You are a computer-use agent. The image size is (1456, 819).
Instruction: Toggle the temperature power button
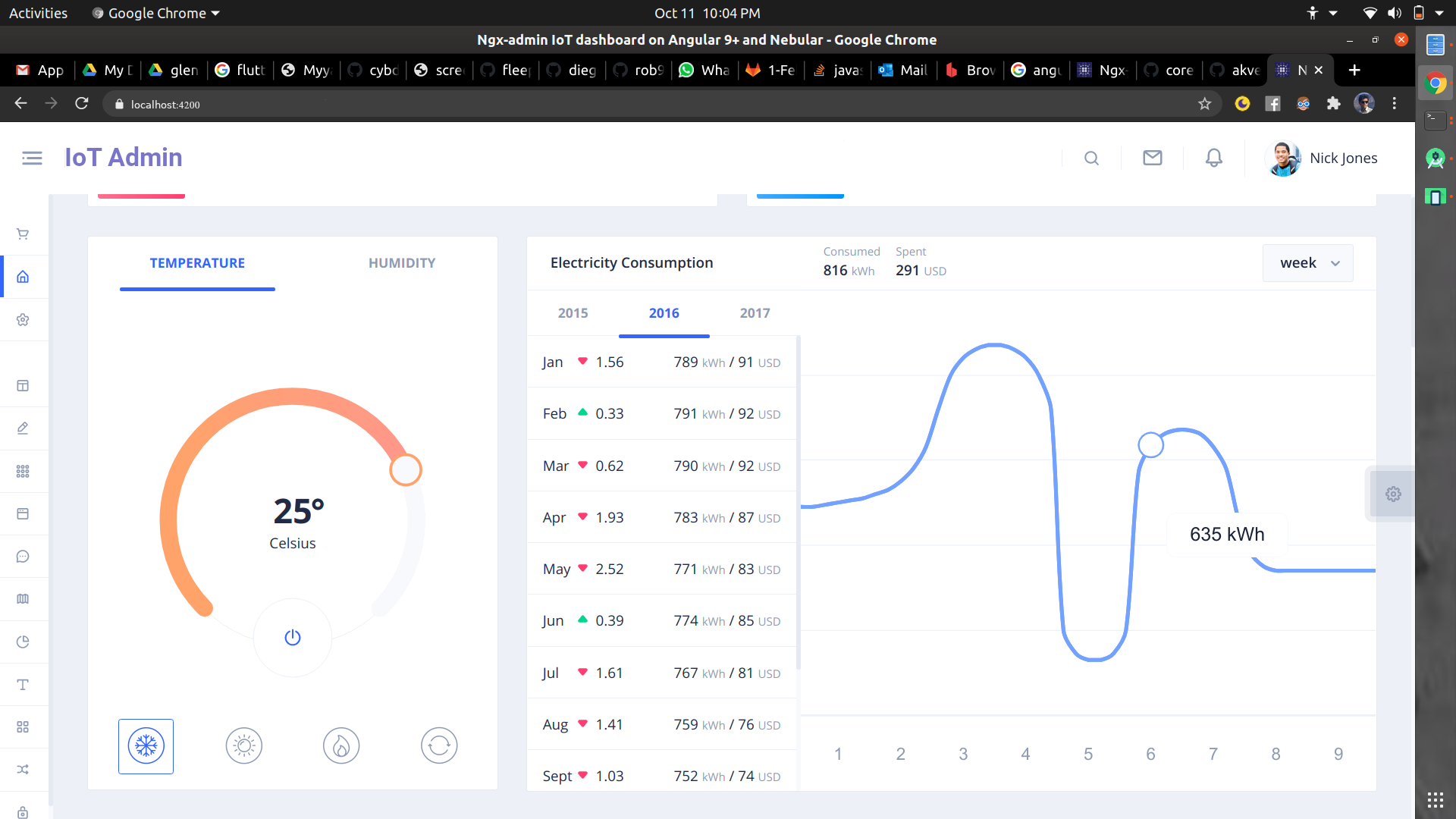(x=293, y=638)
